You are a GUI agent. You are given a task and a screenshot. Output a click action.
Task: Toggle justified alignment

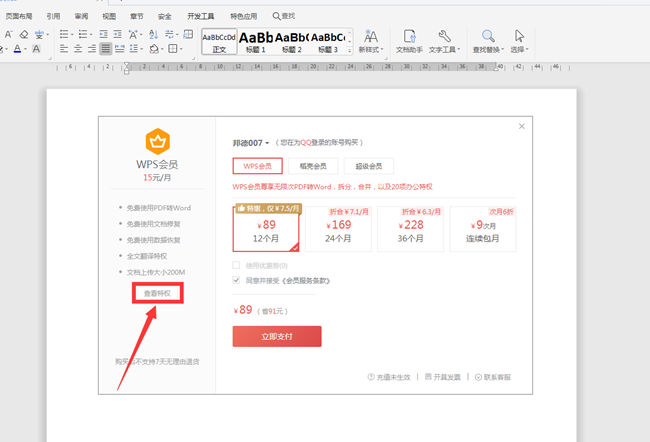[x=106, y=49]
